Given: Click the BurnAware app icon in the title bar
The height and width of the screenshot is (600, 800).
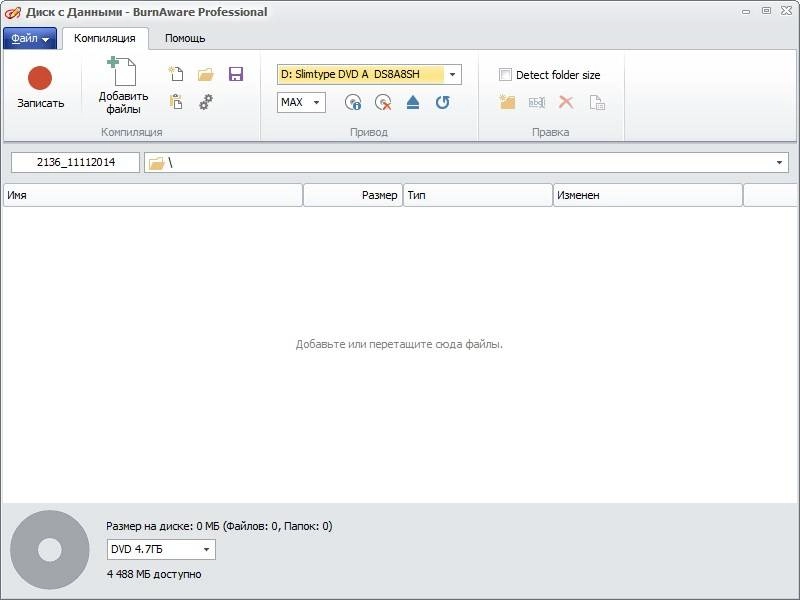Looking at the screenshot, I should (12, 12).
